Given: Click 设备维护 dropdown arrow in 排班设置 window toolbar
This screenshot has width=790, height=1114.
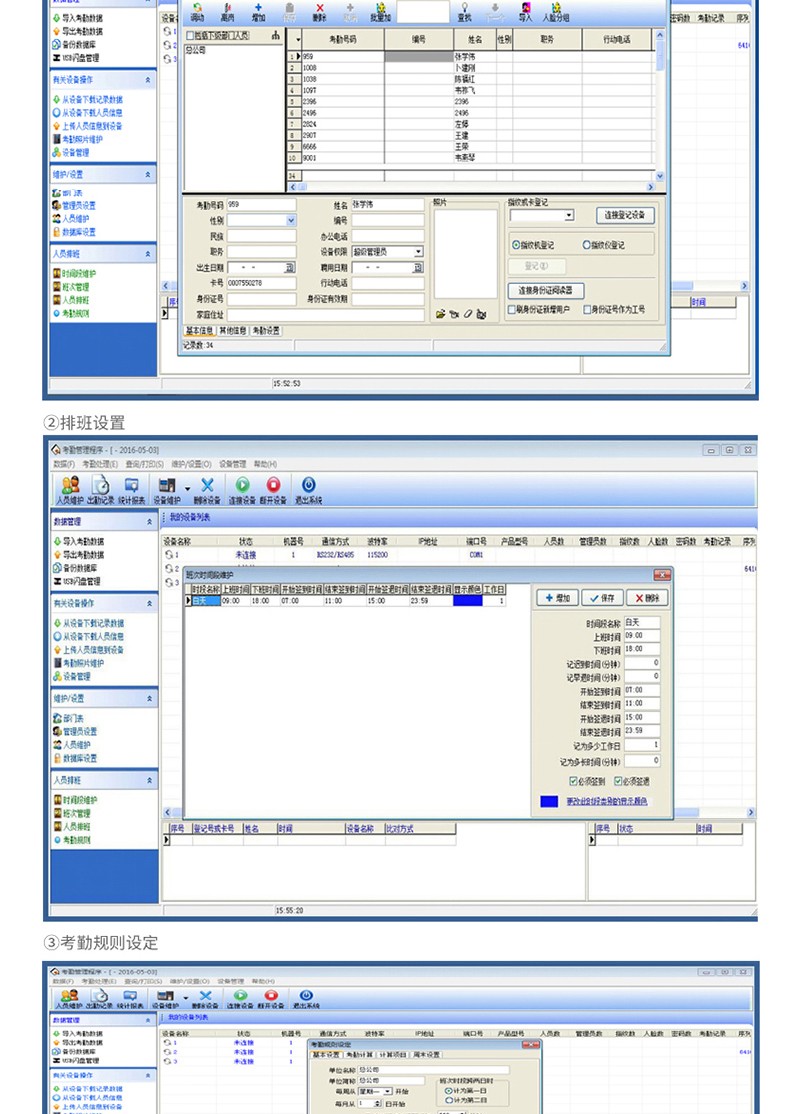Looking at the screenshot, I should coord(188,489).
